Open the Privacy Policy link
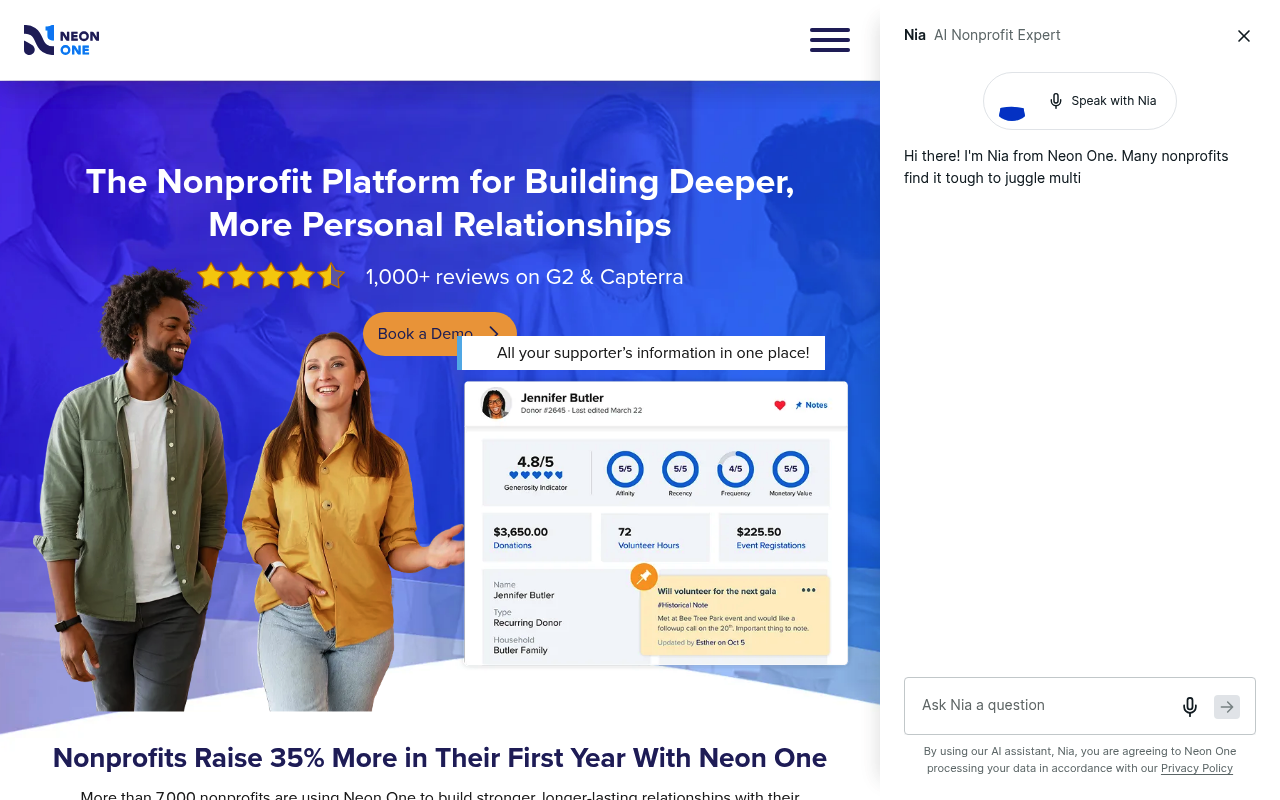The image size is (1280, 800). (x=1197, y=768)
